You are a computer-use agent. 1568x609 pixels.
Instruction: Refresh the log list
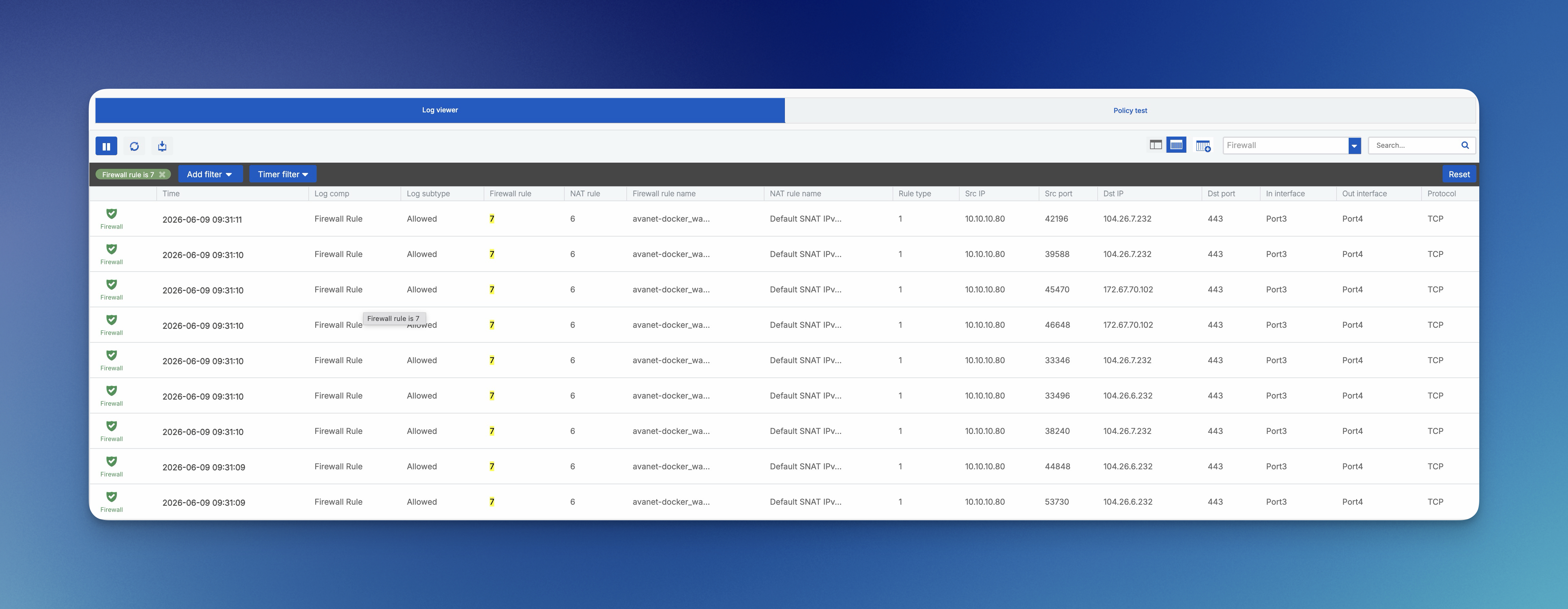[135, 146]
